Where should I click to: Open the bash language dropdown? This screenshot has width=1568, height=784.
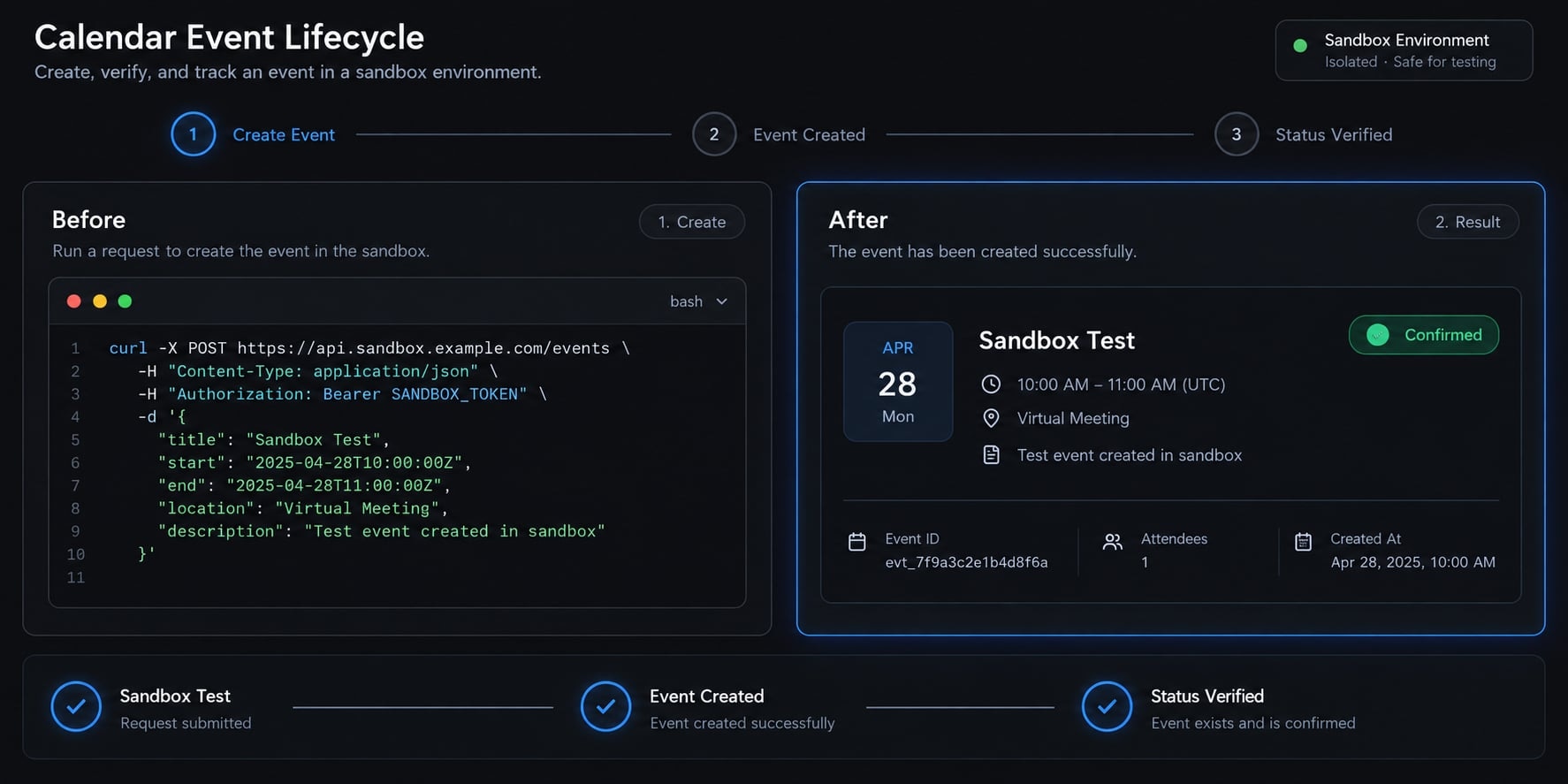[698, 301]
